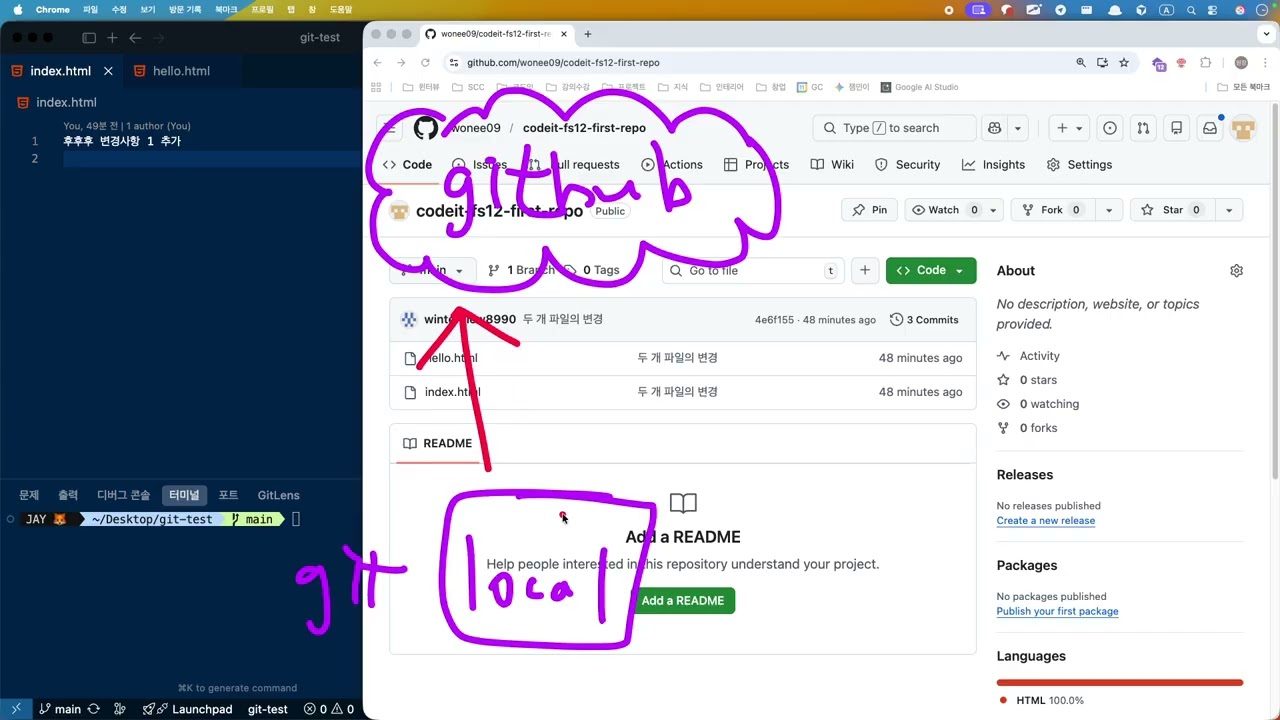Add a file with the plus button

coord(865,270)
